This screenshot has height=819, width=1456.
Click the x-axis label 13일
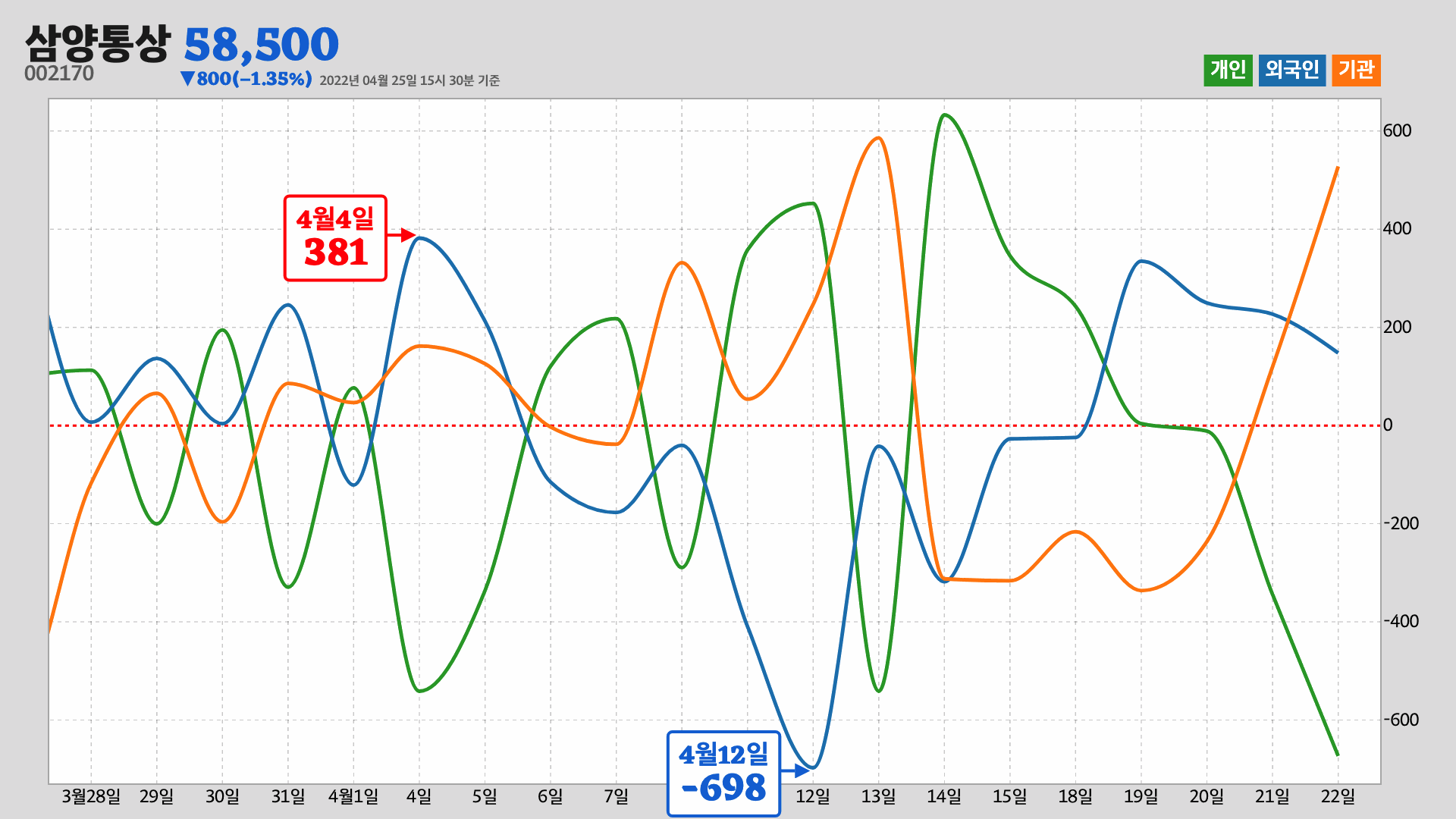879,796
